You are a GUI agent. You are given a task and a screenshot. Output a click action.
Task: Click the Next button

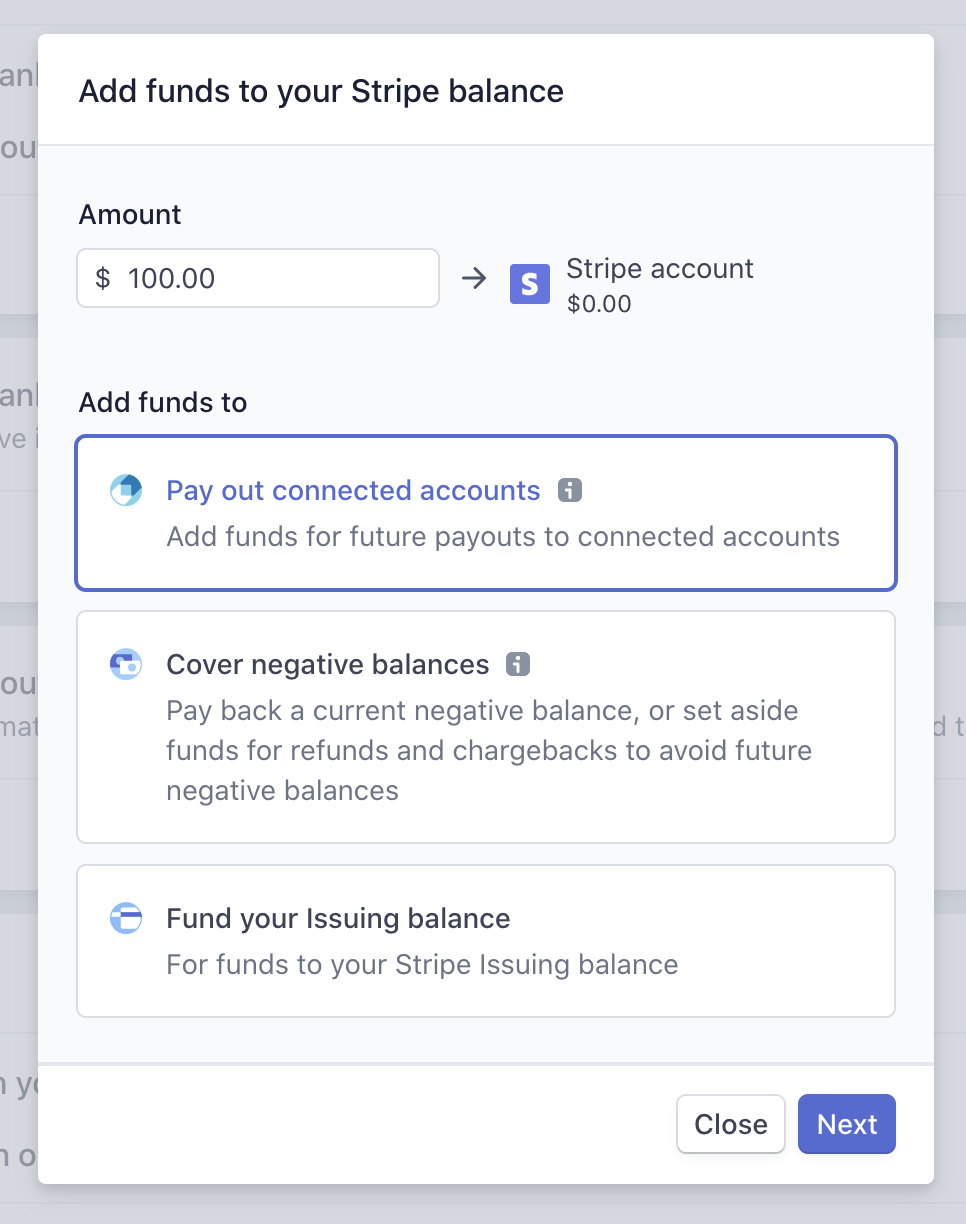point(846,1124)
